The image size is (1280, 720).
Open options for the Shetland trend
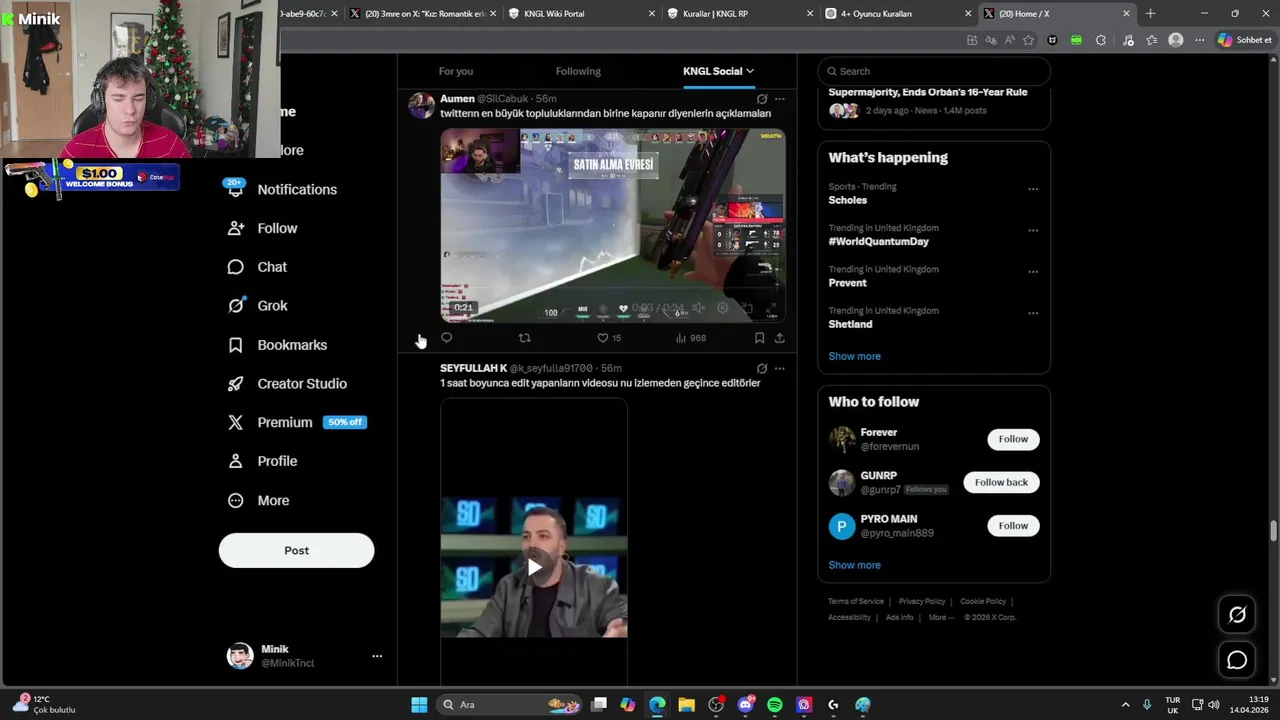coord(1033,313)
